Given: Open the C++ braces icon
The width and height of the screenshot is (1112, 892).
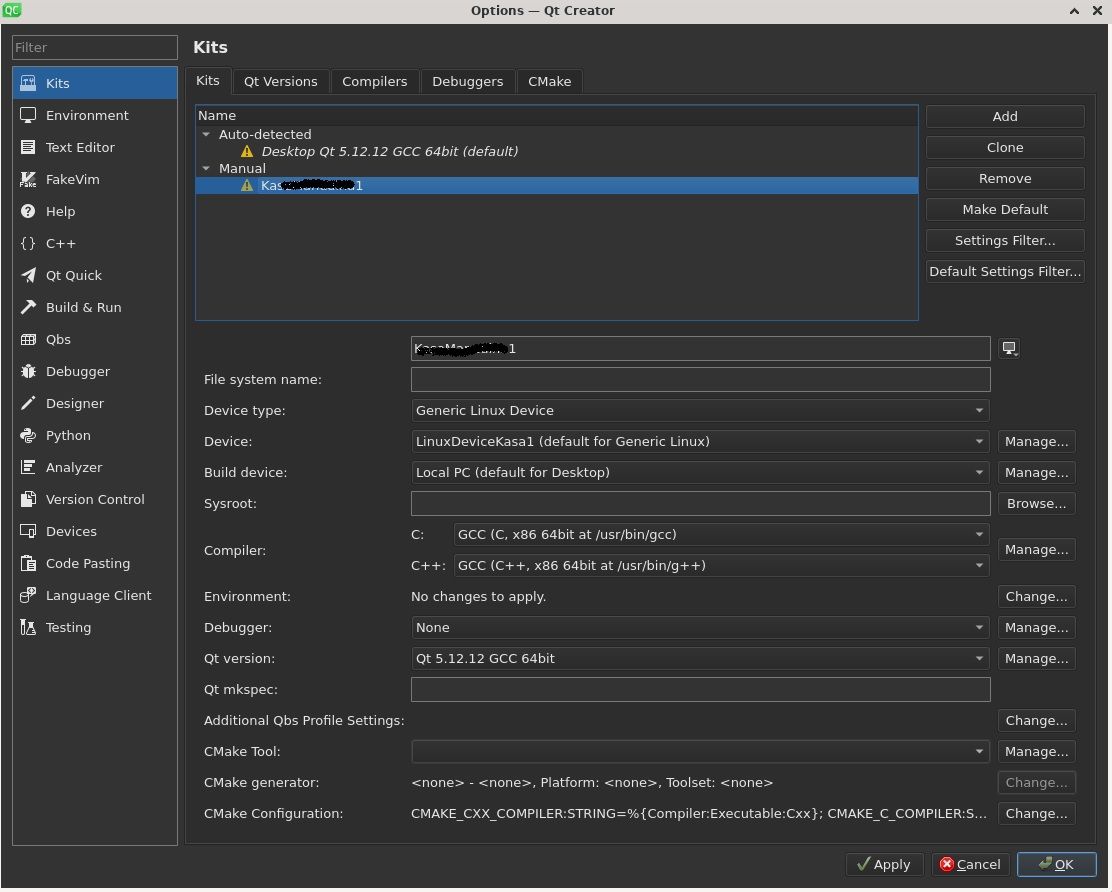Looking at the screenshot, I should point(28,243).
